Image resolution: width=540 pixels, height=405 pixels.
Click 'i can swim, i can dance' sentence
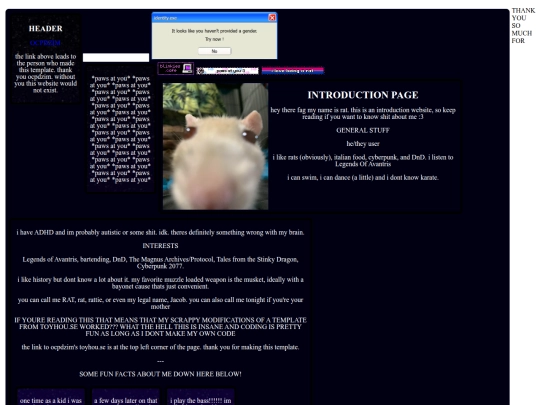click(x=363, y=178)
